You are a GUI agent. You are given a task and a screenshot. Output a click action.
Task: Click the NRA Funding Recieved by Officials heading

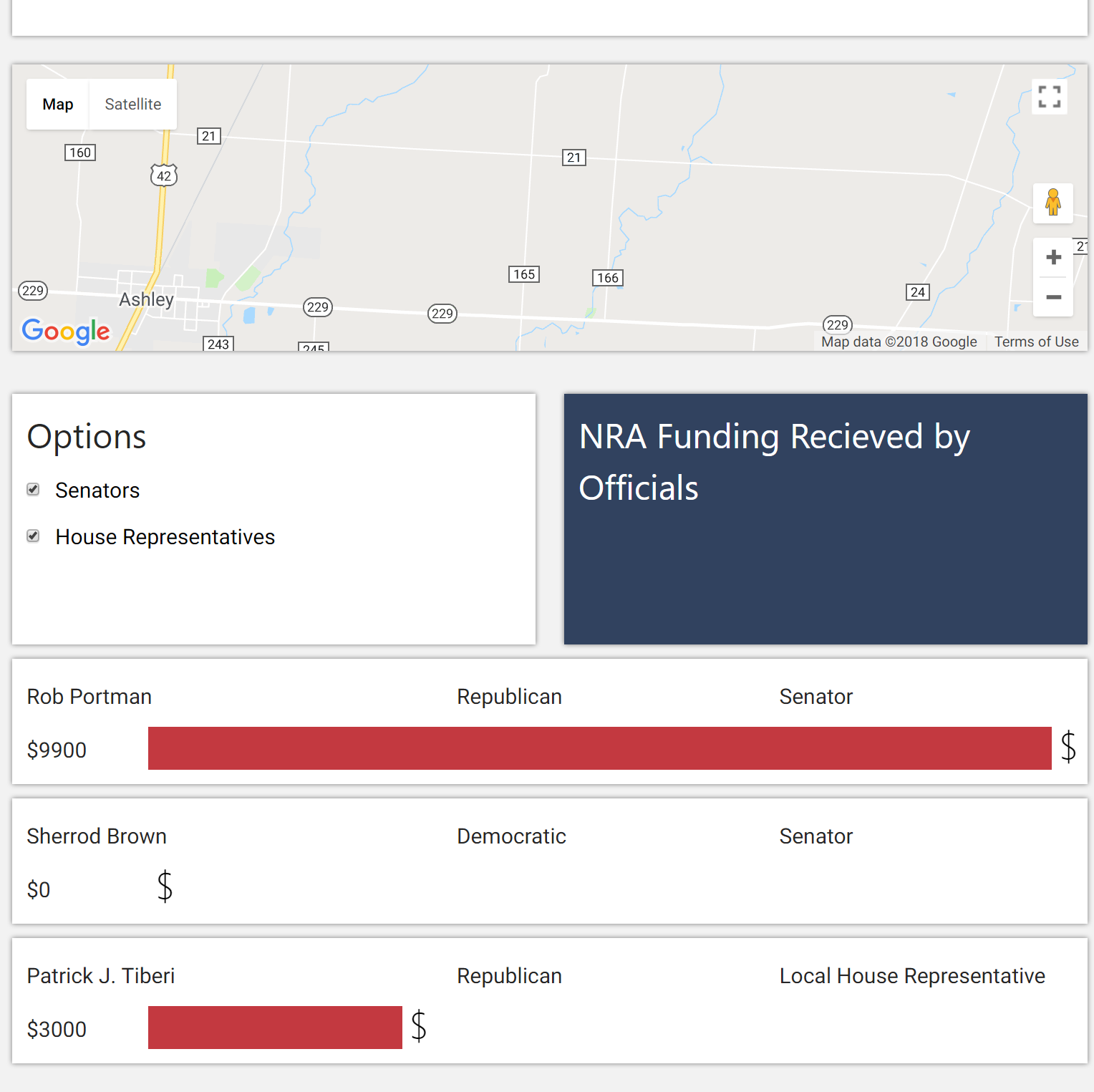(774, 462)
